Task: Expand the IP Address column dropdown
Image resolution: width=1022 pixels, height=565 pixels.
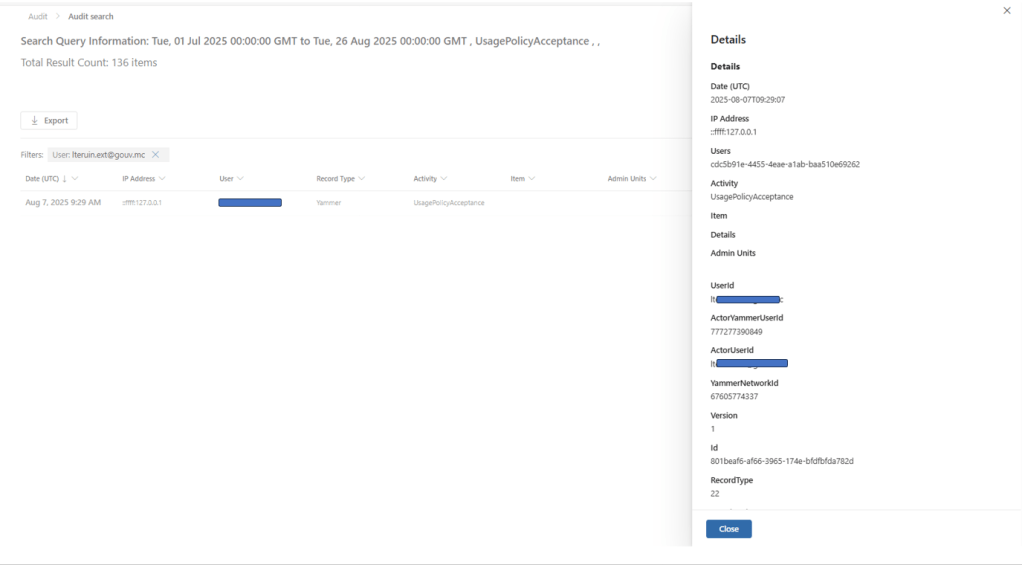Action: [x=162, y=179]
